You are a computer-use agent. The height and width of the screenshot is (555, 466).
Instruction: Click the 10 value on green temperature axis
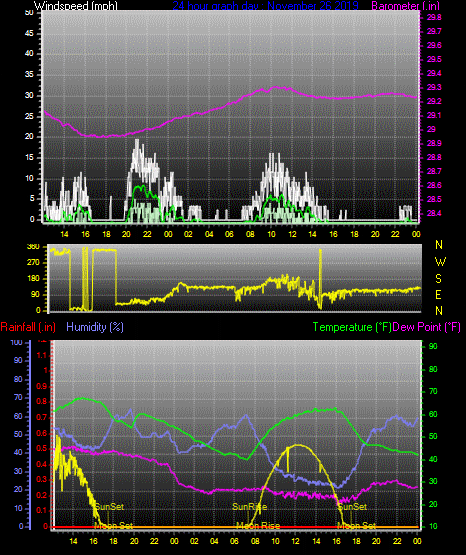coord(433,526)
